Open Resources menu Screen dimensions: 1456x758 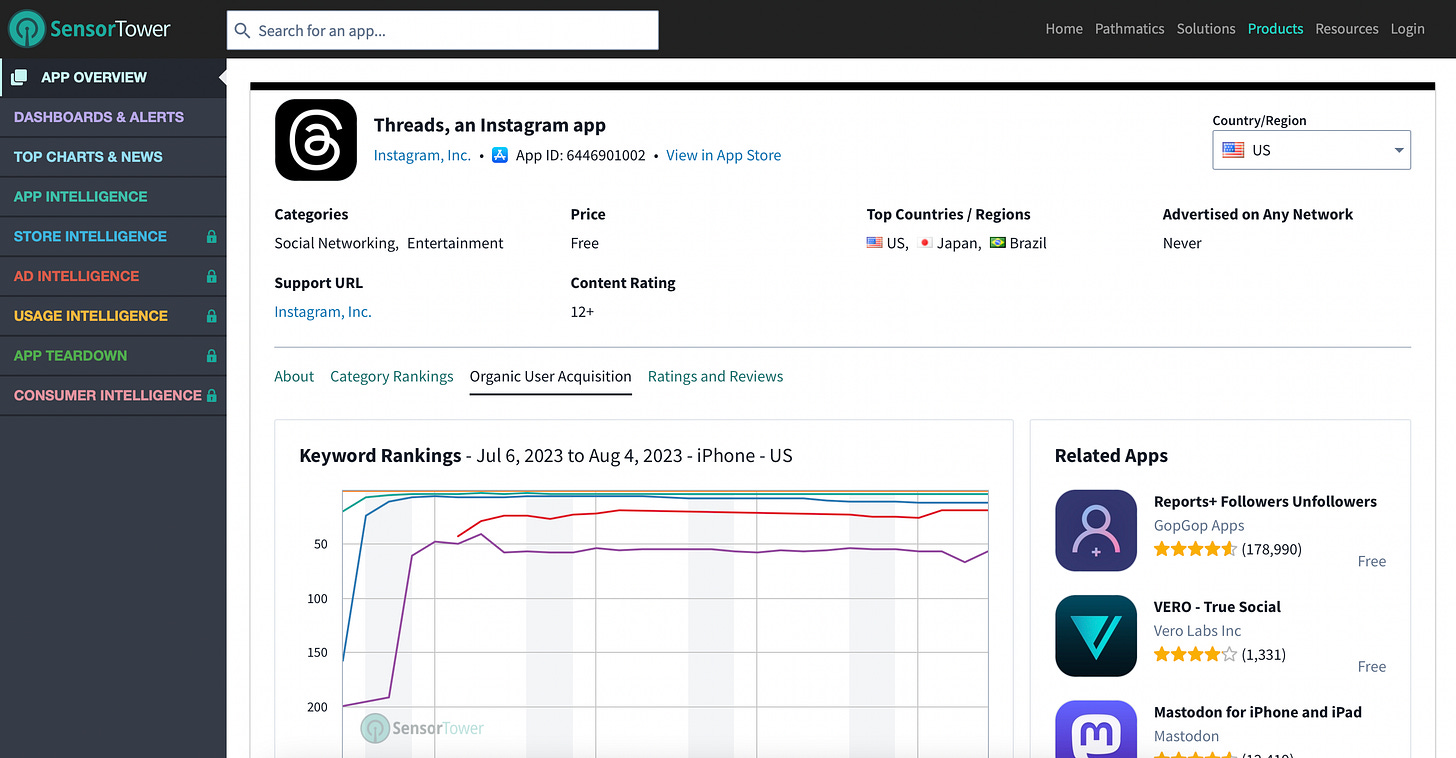coord(1347,29)
